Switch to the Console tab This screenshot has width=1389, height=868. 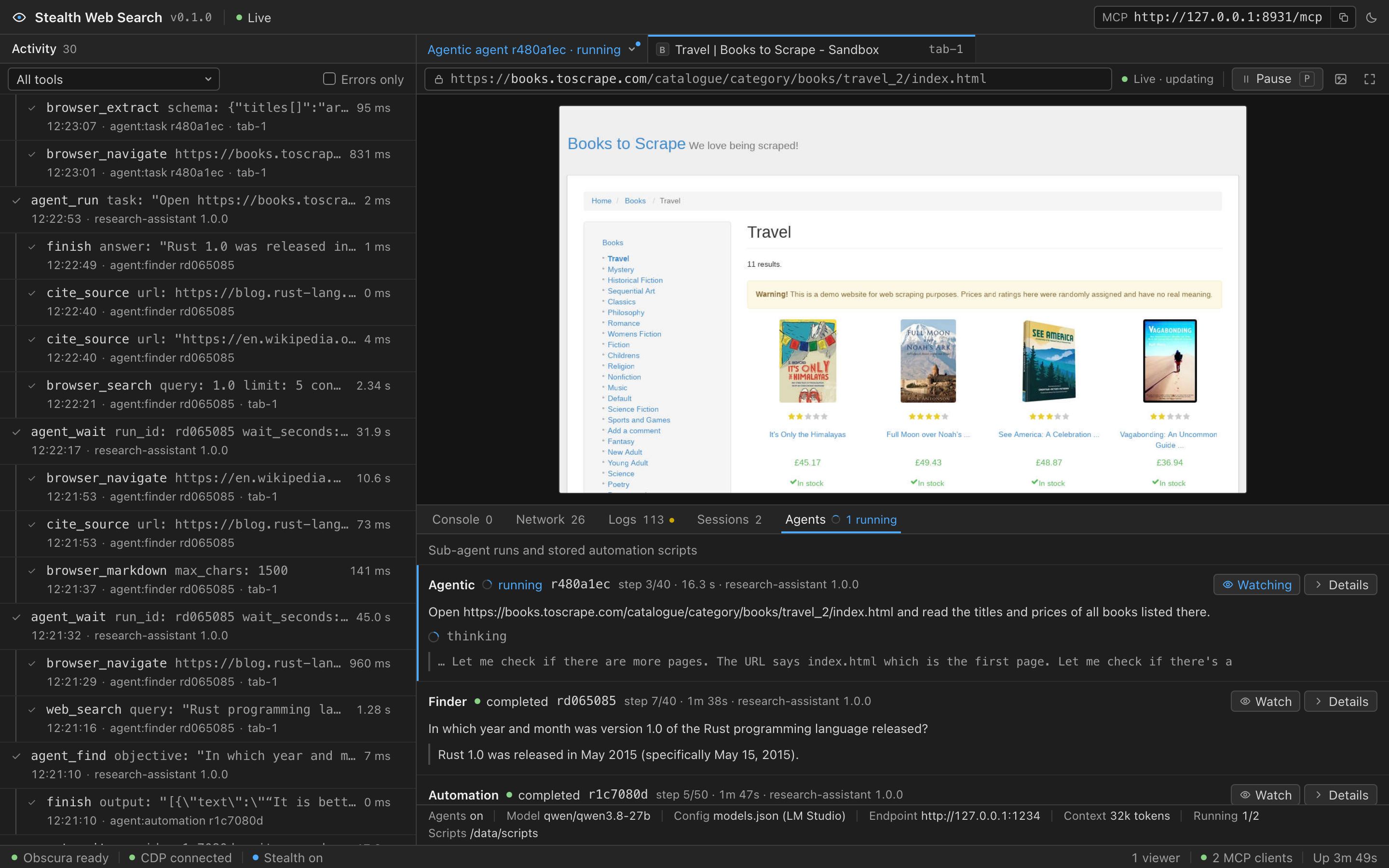pyautogui.click(x=462, y=519)
